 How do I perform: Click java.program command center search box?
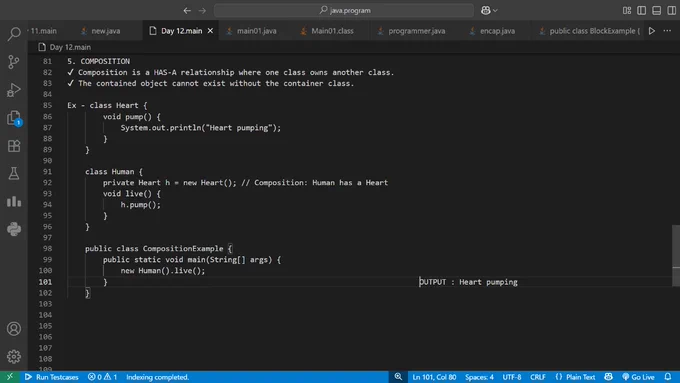coord(344,10)
